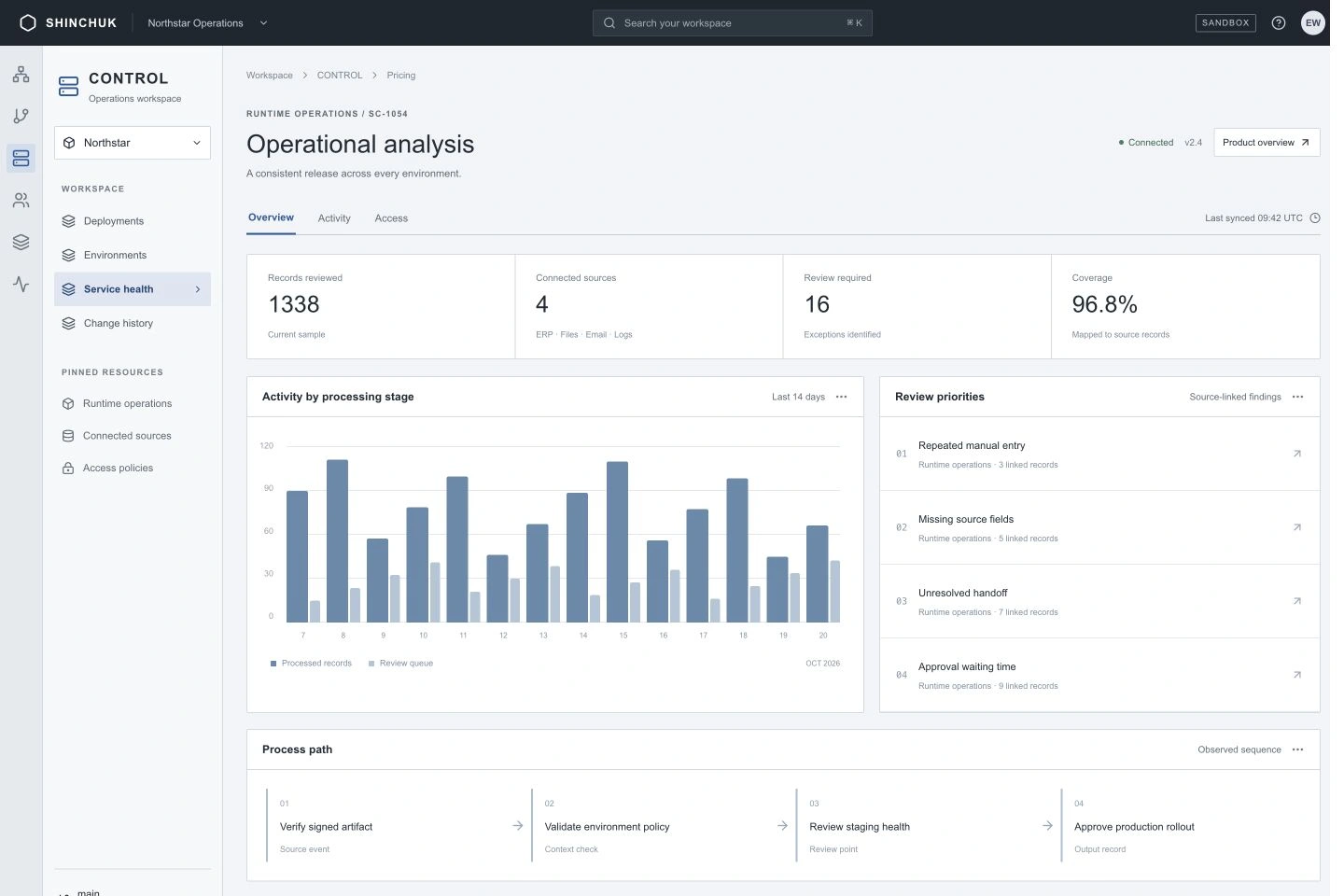Image resolution: width=1344 pixels, height=896 pixels.
Task: Click the Product overview button
Action: tap(1267, 143)
